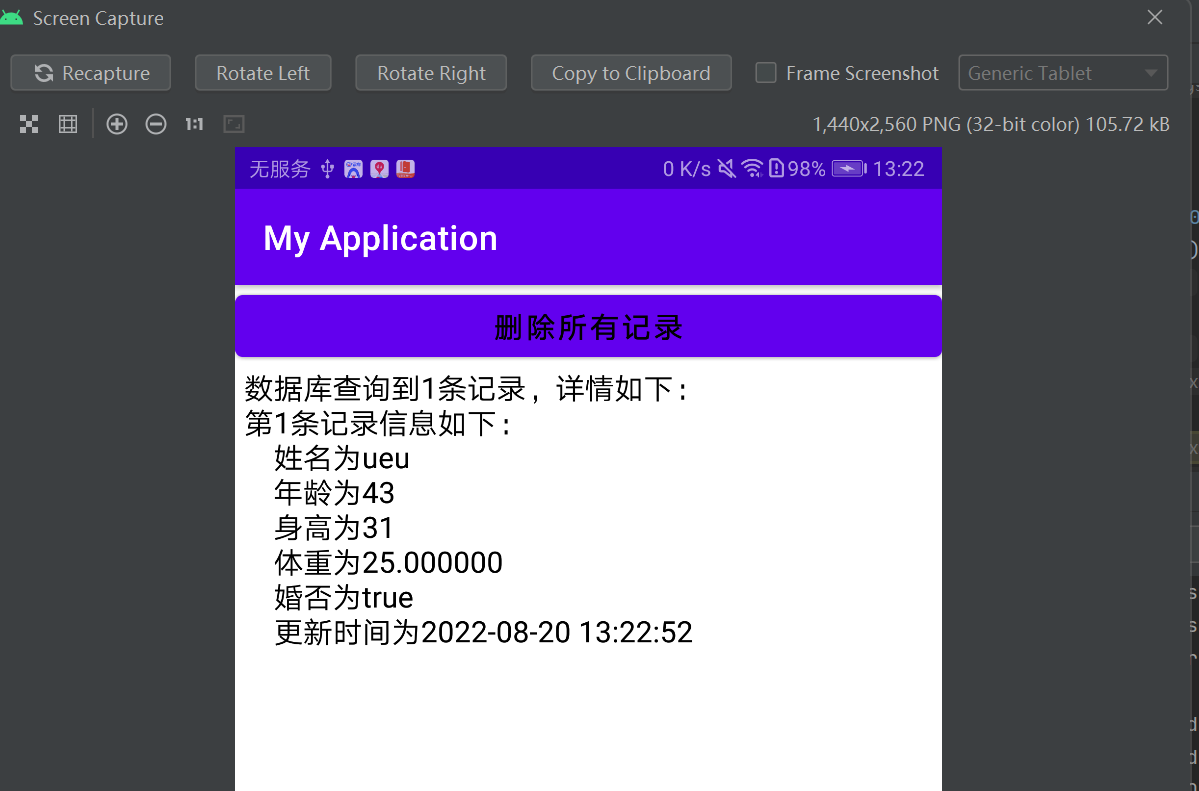Click the red map pin notification icon
This screenshot has height=791, width=1199.
coord(379,169)
